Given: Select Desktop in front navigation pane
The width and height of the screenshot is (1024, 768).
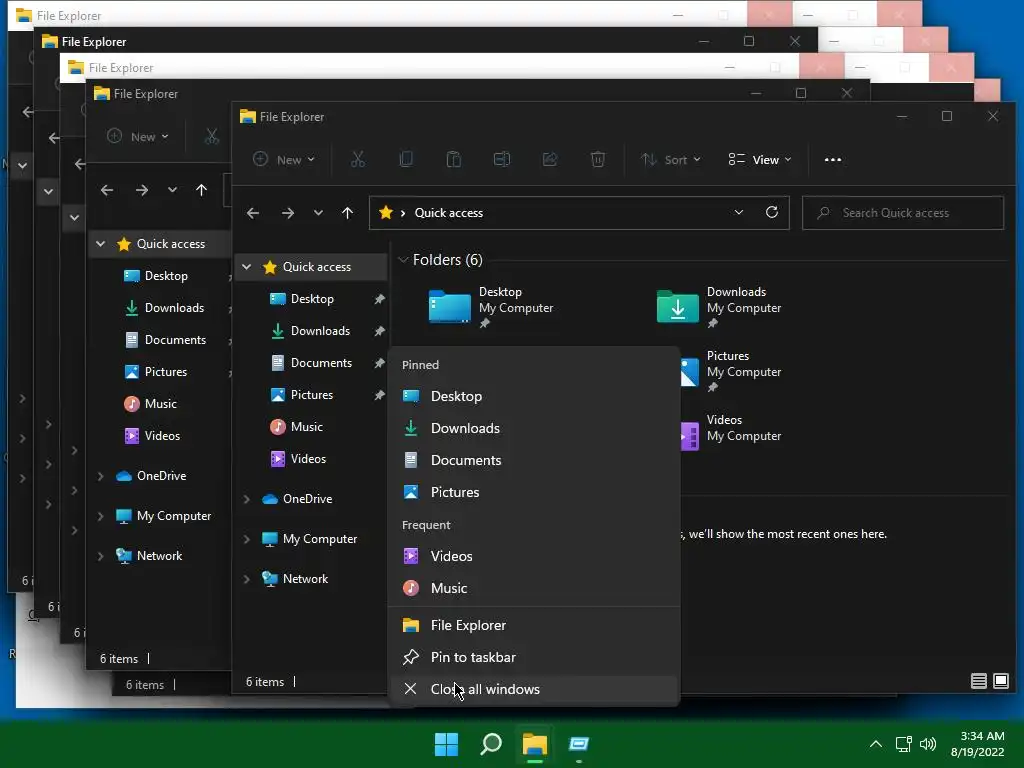Looking at the screenshot, I should [x=312, y=299].
